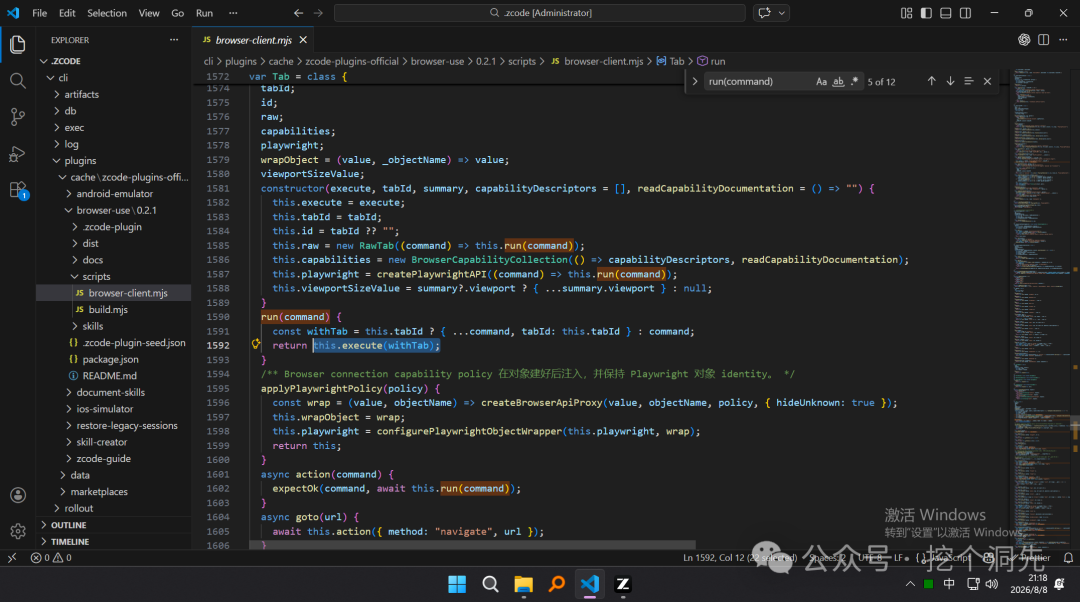Expand the TIMELINE section

coord(70,541)
